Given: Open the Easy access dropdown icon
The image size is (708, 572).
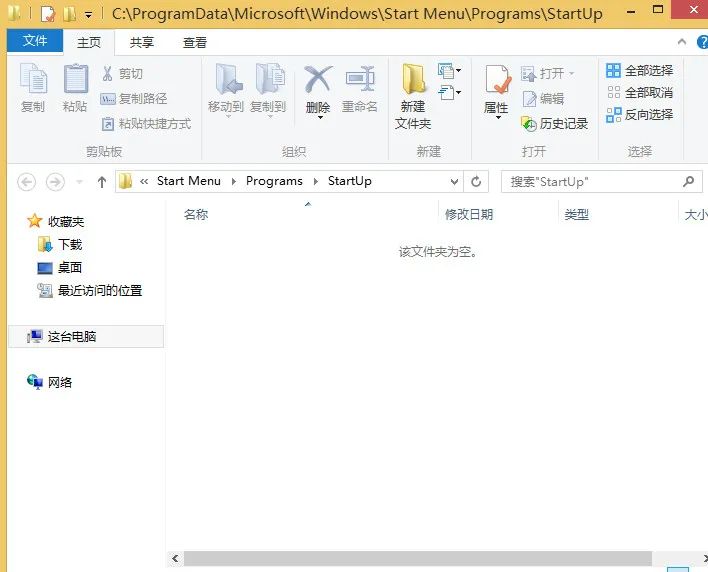Looking at the screenshot, I should [x=449, y=93].
